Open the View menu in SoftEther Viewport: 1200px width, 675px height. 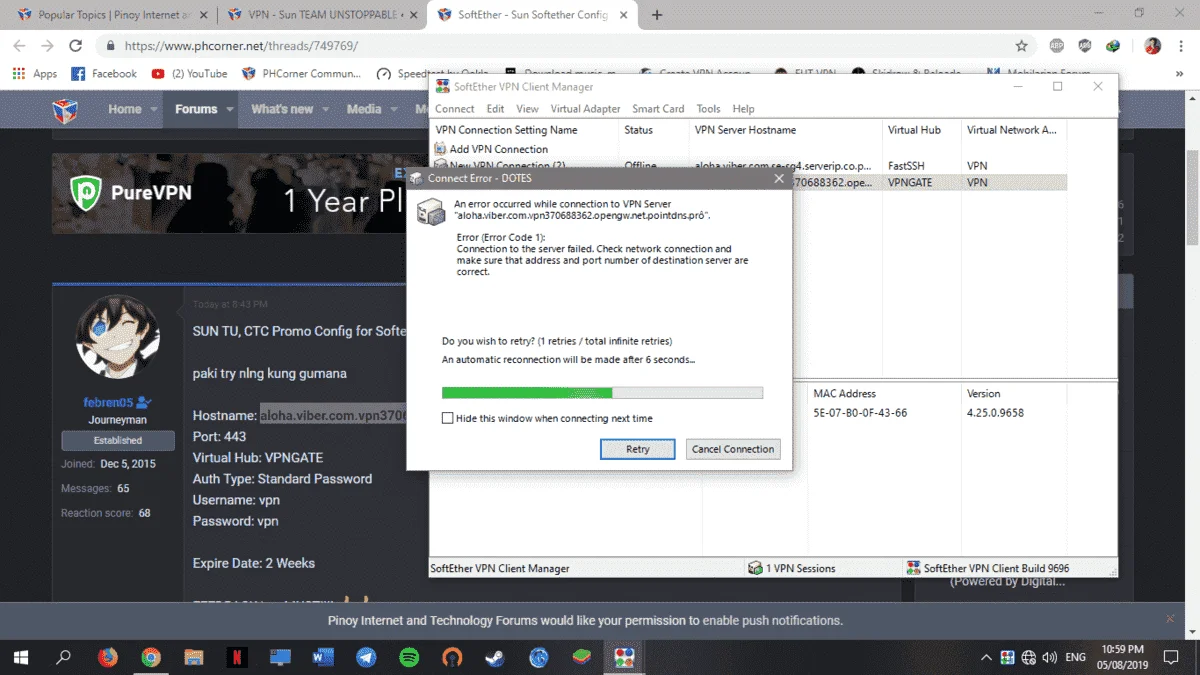[527, 109]
